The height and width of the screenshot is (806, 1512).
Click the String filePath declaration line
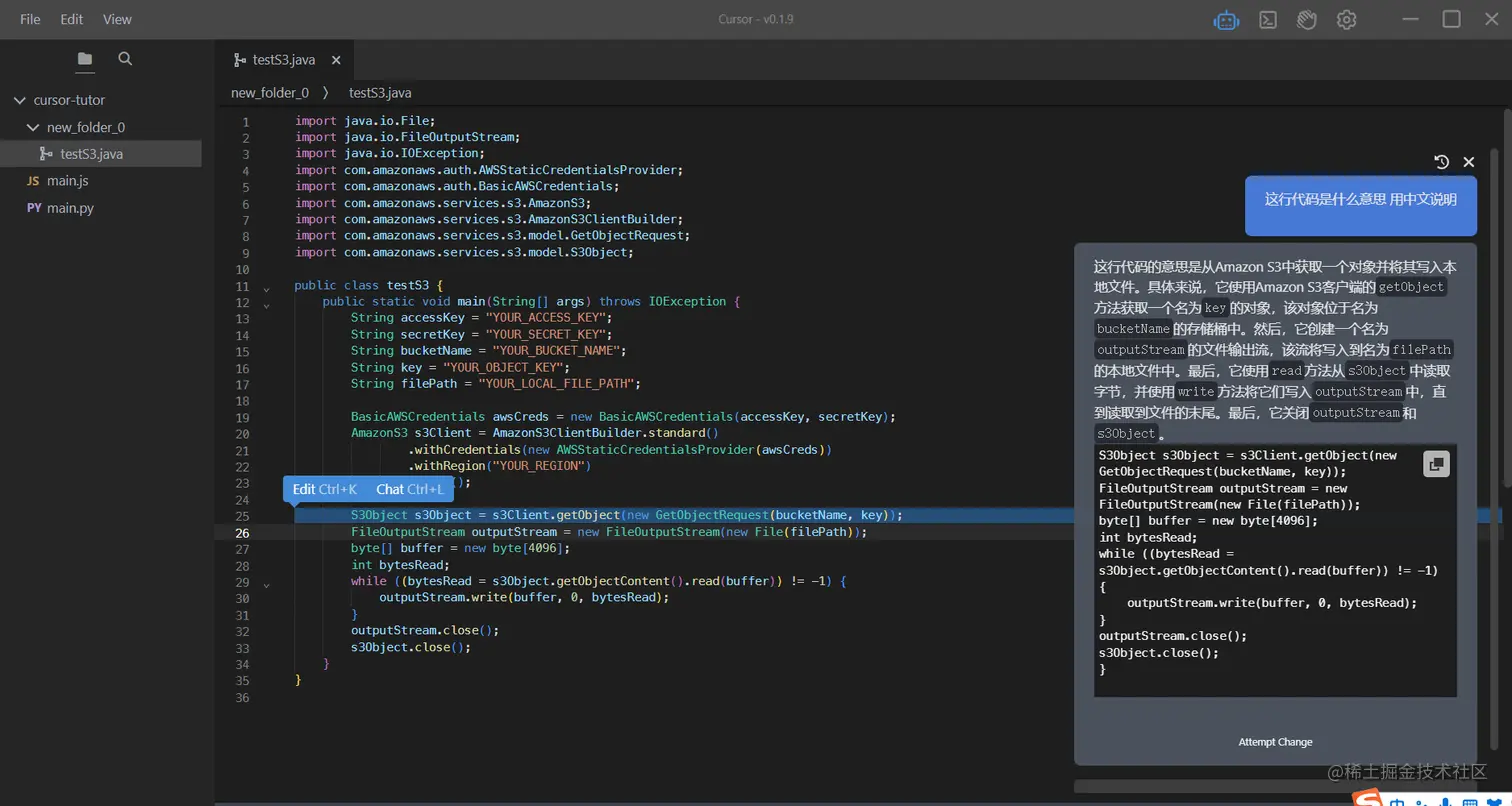point(495,383)
